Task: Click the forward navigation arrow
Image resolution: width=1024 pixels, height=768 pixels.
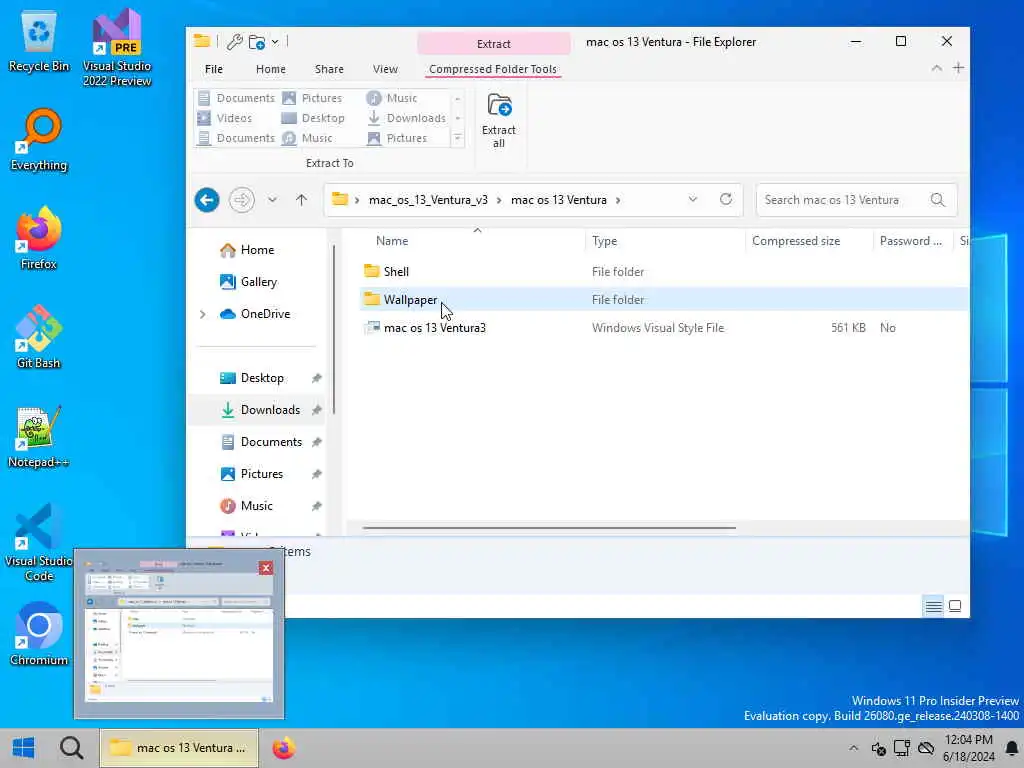Action: (242, 200)
